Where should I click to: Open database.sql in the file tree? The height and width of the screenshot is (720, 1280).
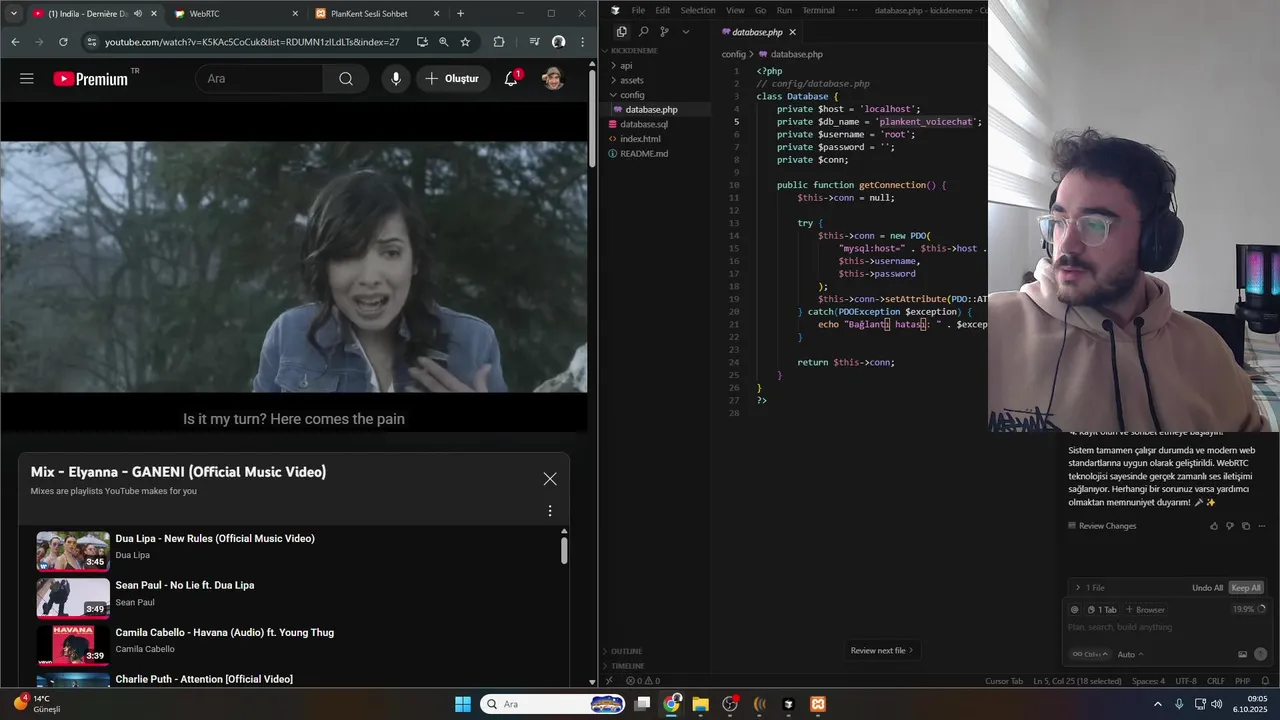point(654,124)
